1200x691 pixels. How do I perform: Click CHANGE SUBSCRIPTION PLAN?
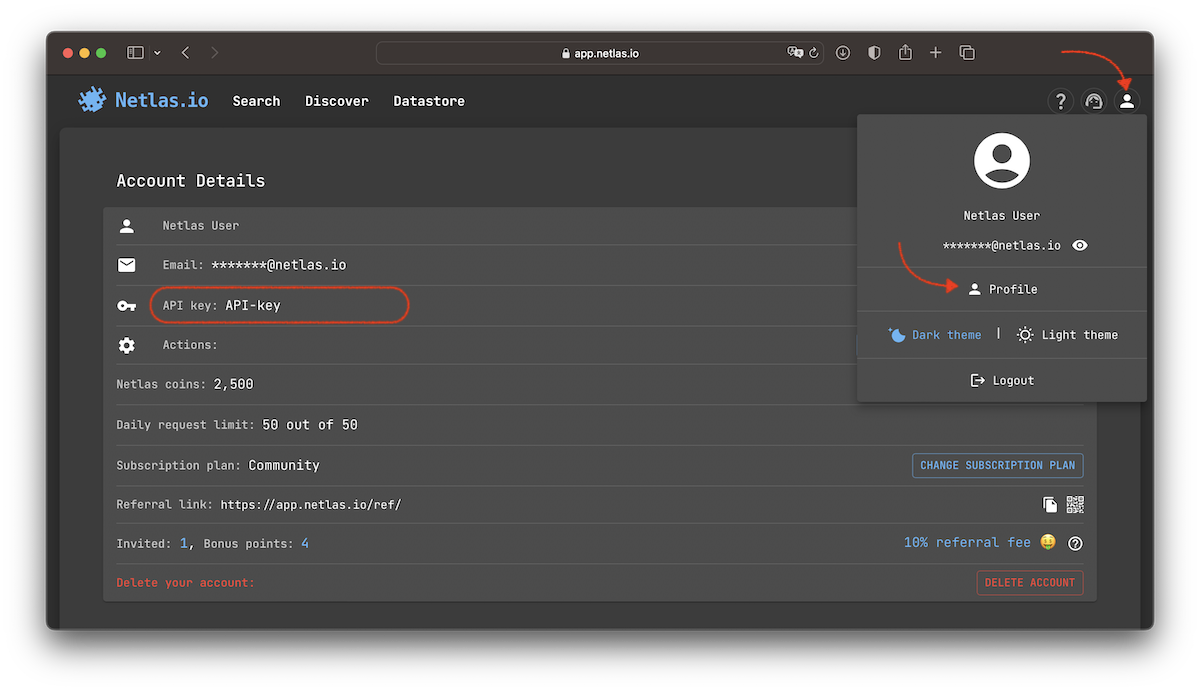coord(997,465)
